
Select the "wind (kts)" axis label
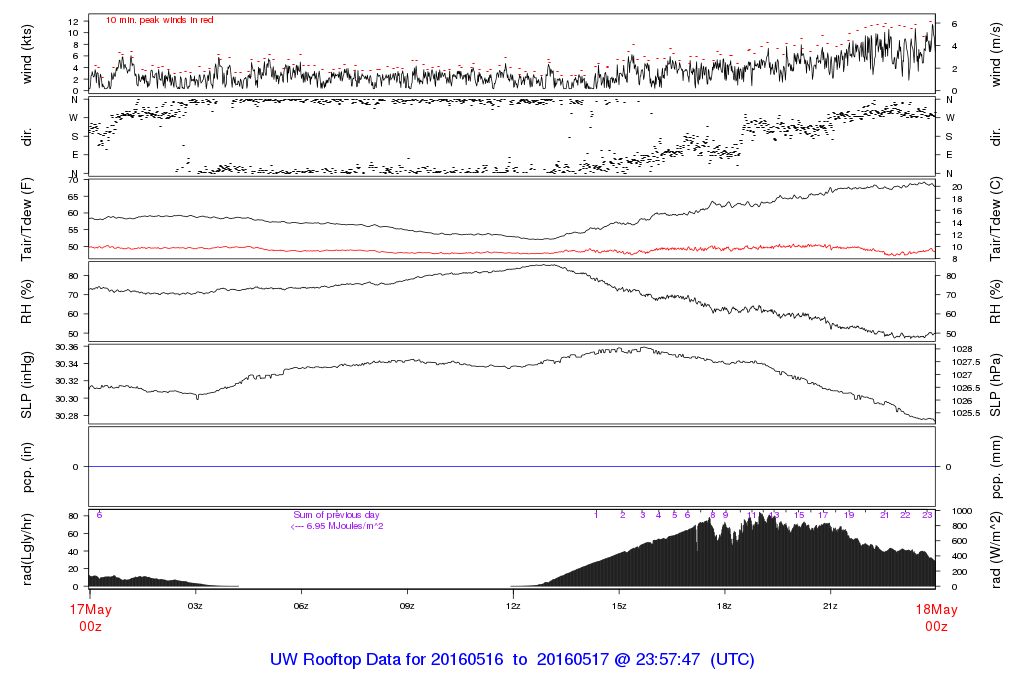tap(27, 54)
